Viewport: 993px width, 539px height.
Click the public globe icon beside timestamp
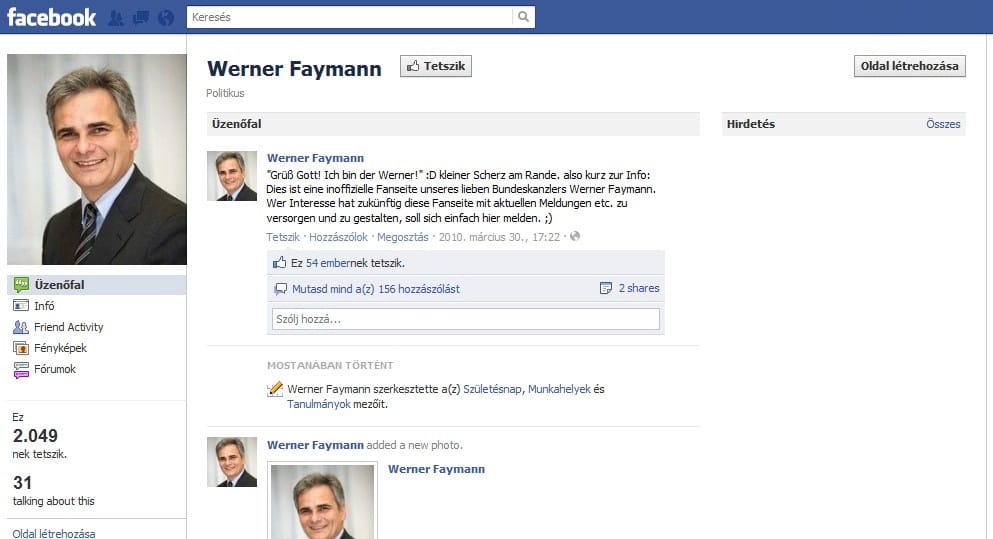[x=575, y=236]
